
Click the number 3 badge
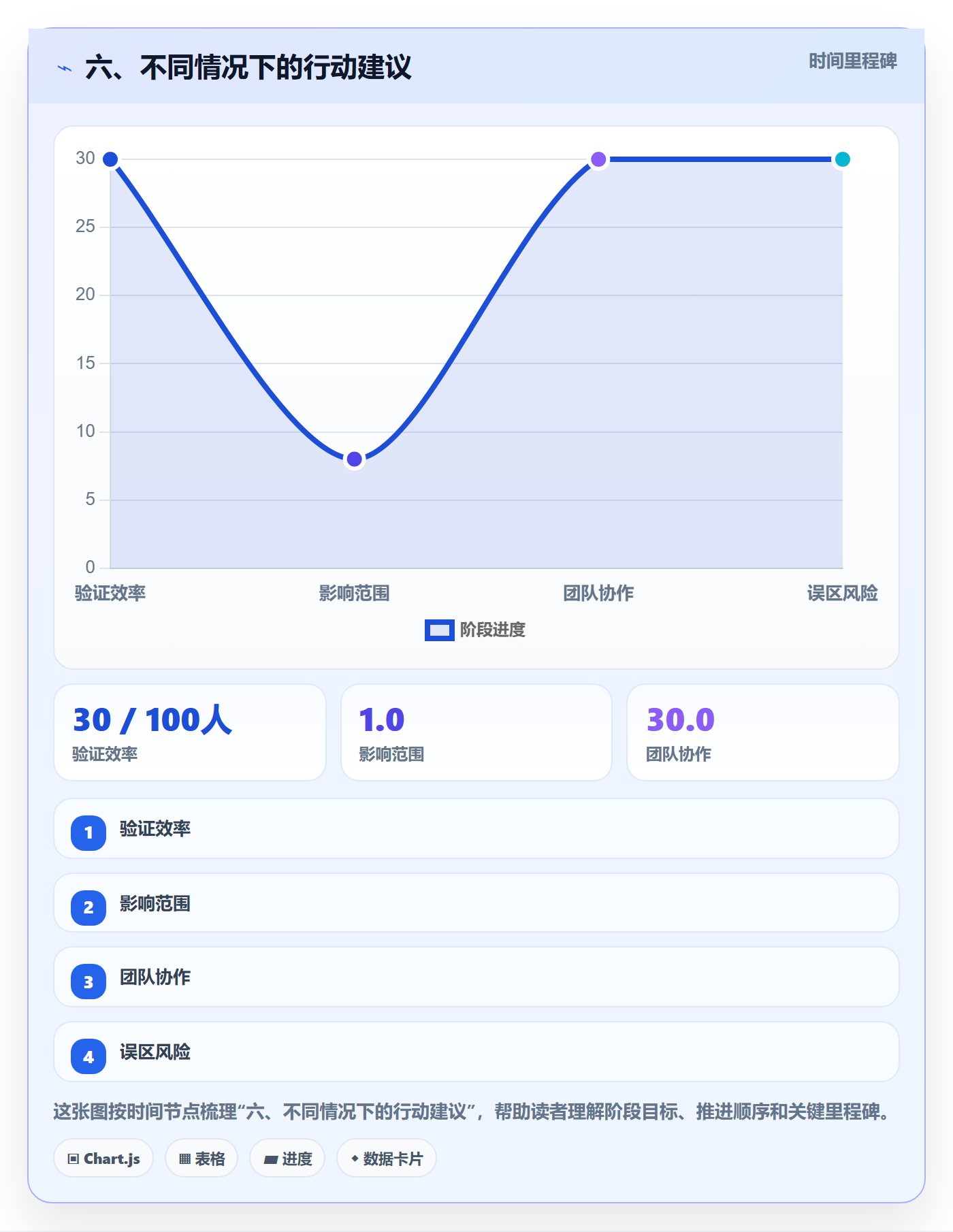pos(88,982)
